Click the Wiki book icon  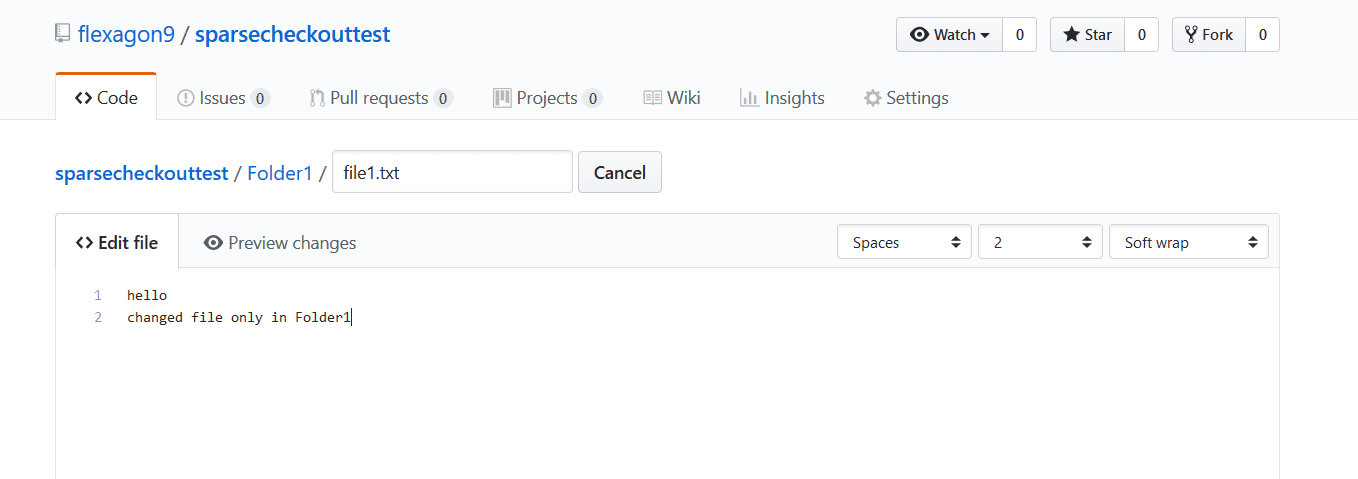[652, 98]
